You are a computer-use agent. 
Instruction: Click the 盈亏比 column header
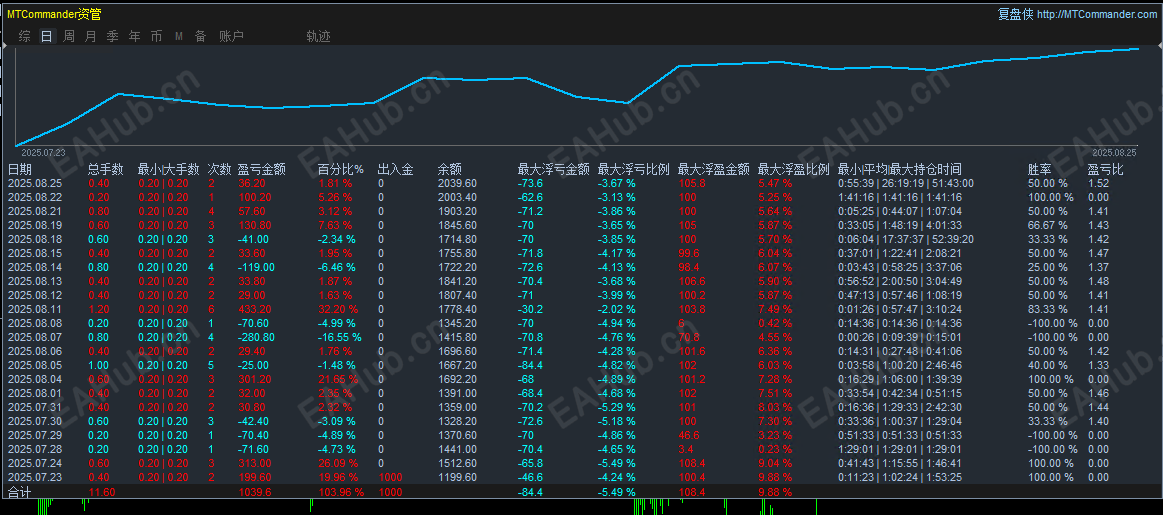(x=1105, y=169)
